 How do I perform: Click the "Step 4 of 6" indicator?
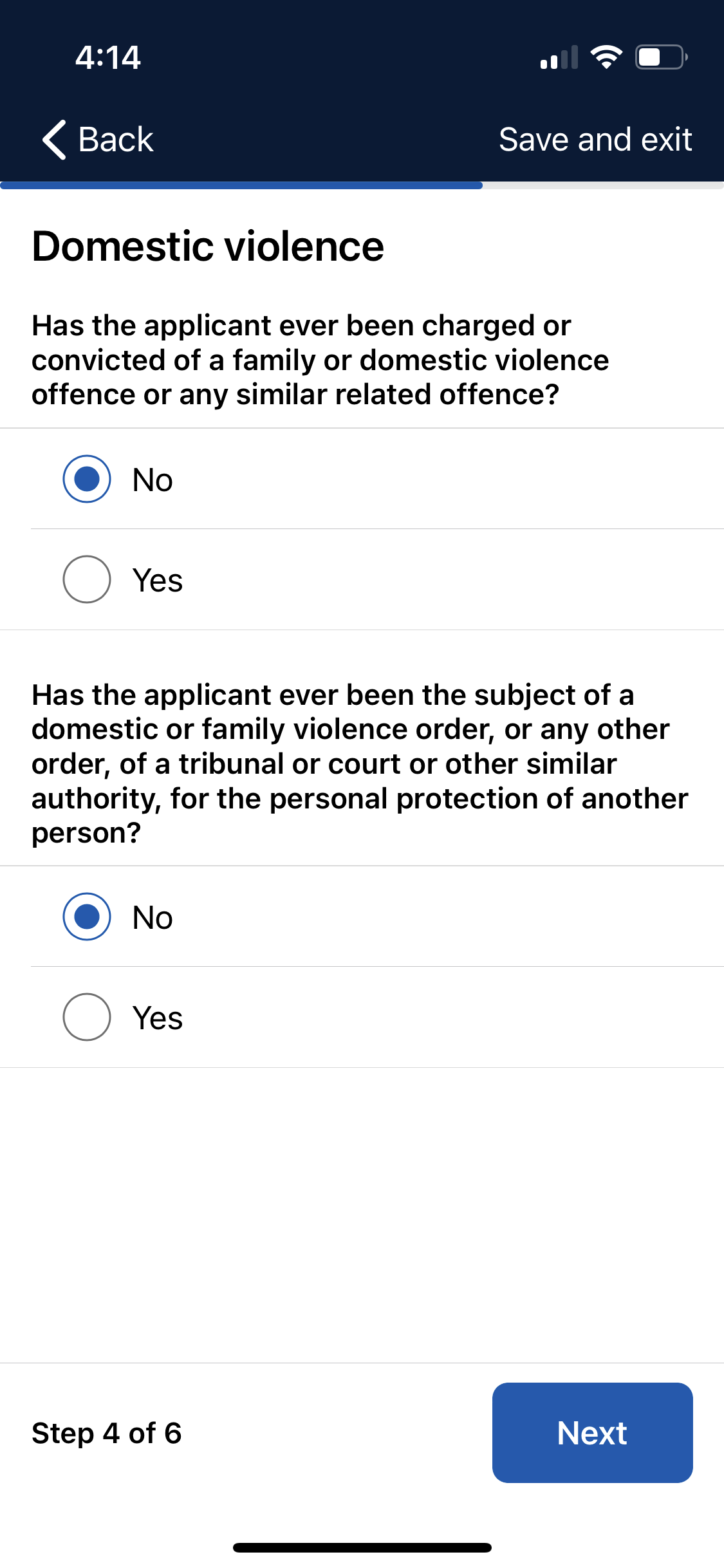point(107,1433)
